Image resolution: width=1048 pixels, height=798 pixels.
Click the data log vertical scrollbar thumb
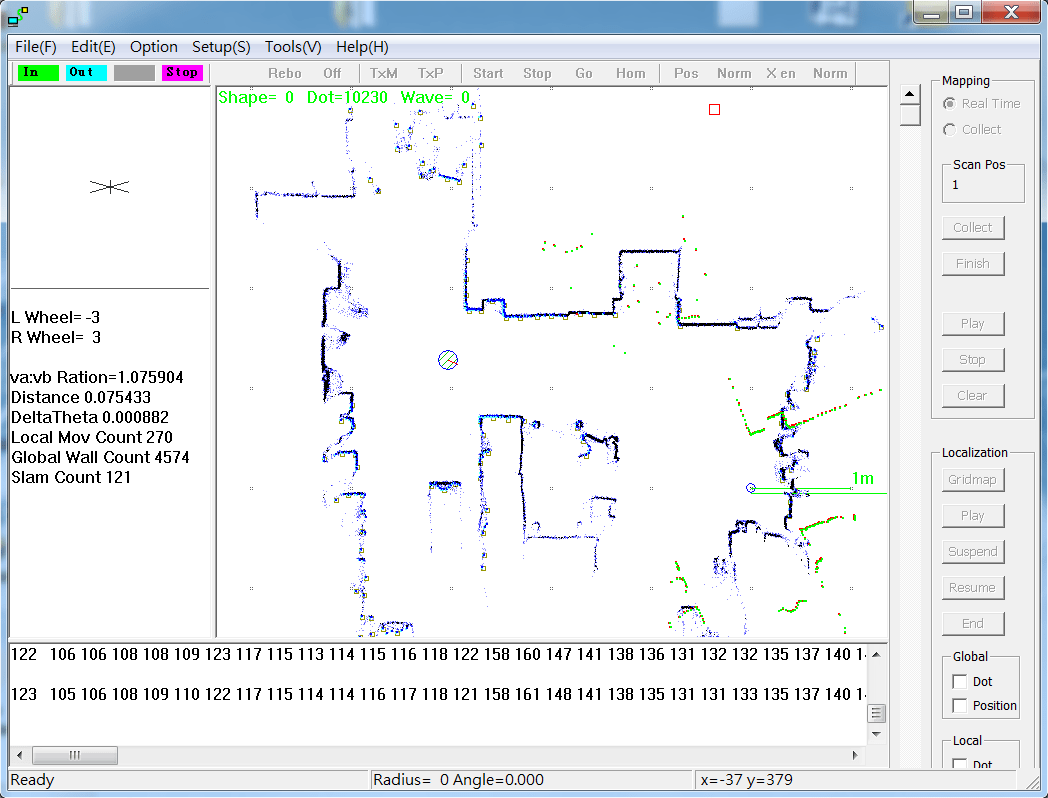[x=877, y=713]
